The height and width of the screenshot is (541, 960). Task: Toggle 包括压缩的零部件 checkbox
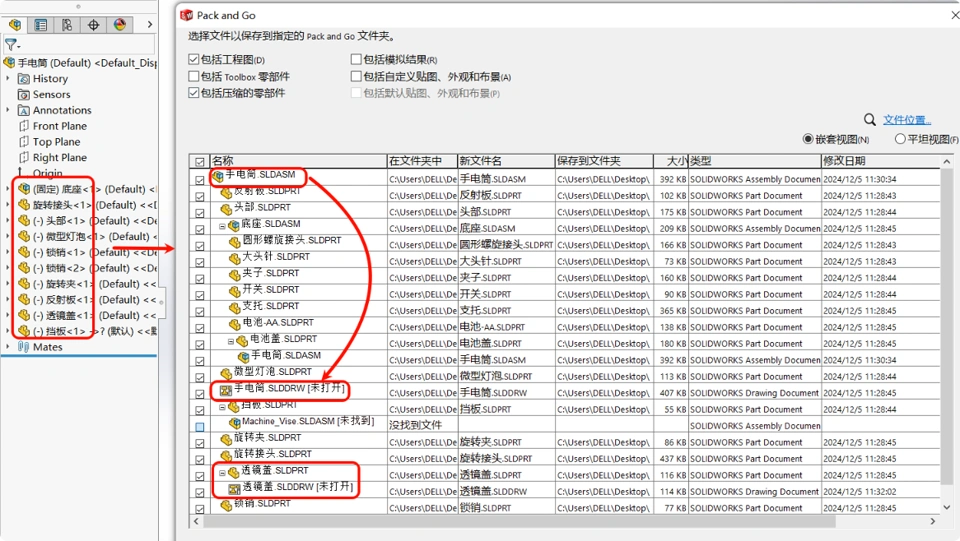pos(194,93)
